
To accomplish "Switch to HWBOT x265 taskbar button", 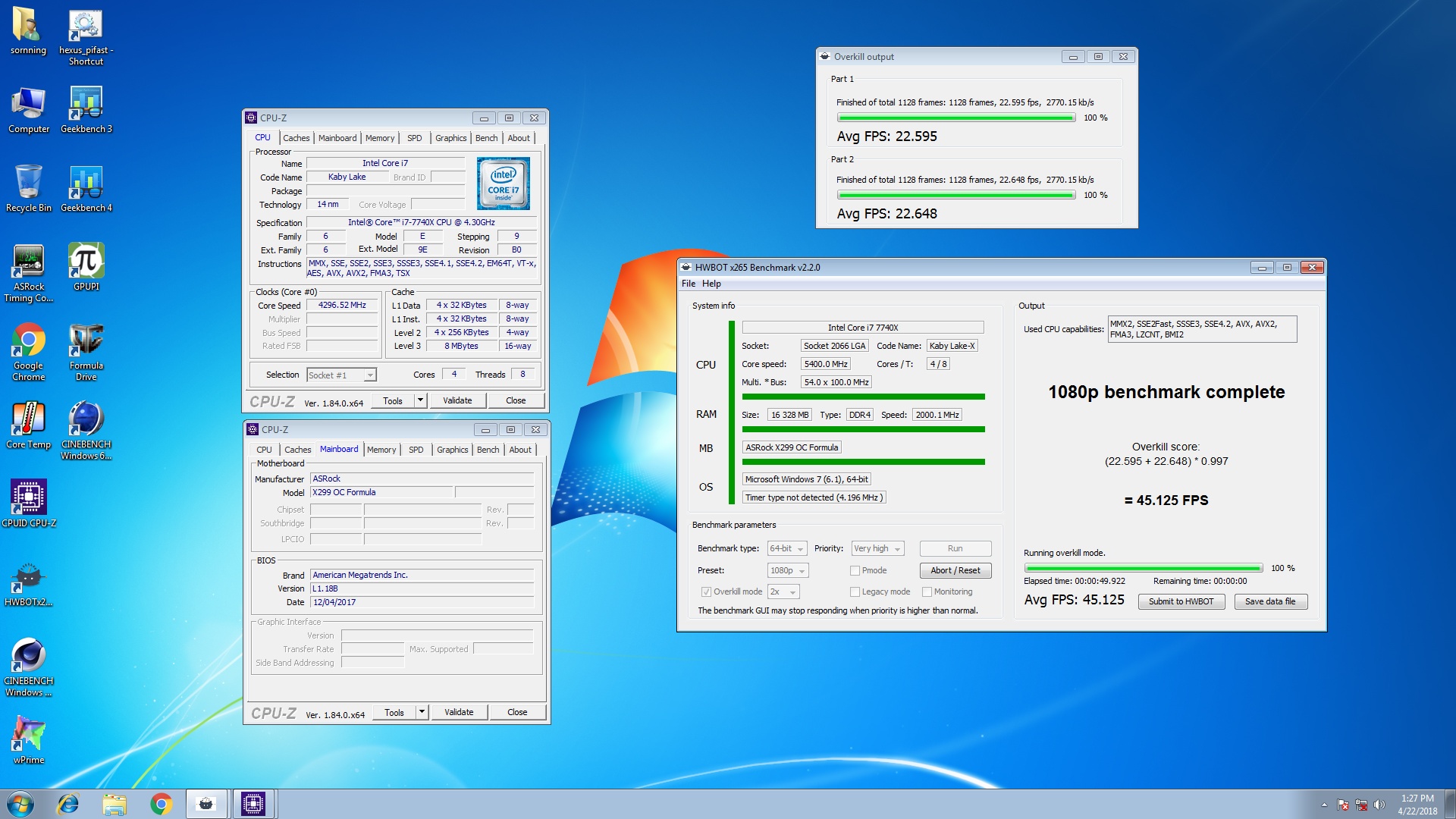I will tap(206, 804).
